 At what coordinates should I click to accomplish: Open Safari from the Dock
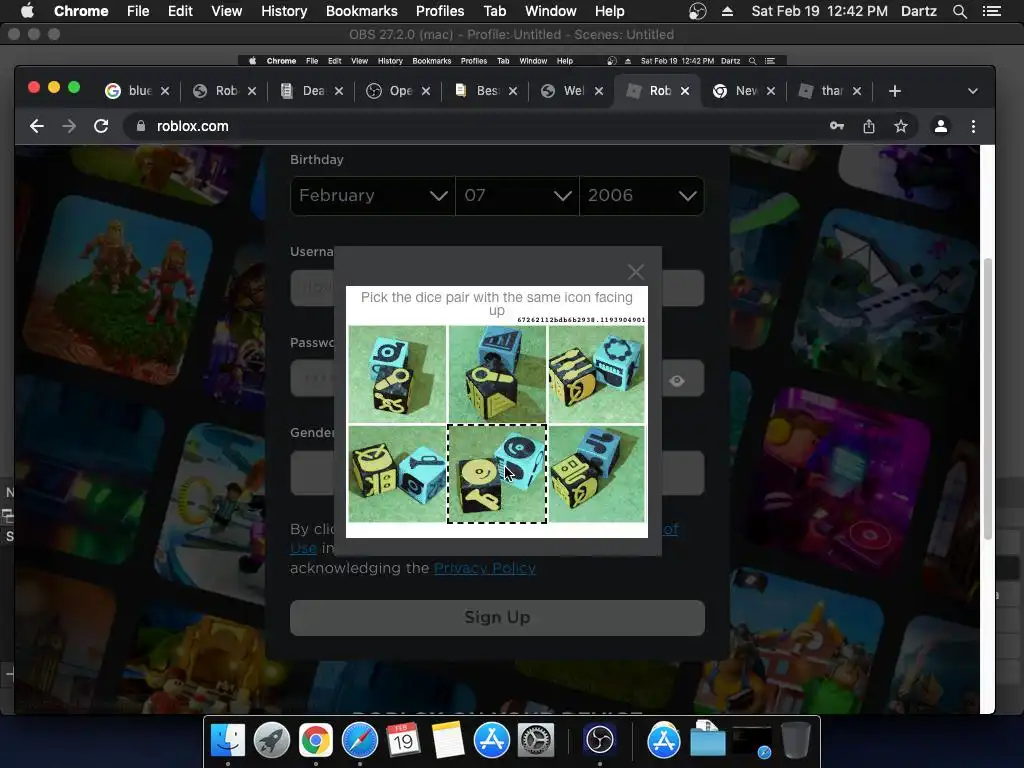(x=360, y=741)
